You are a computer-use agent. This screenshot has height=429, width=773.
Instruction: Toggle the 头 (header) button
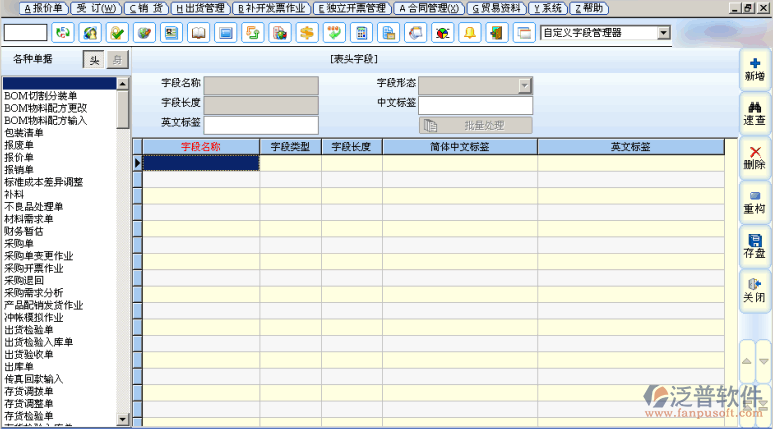(93, 60)
